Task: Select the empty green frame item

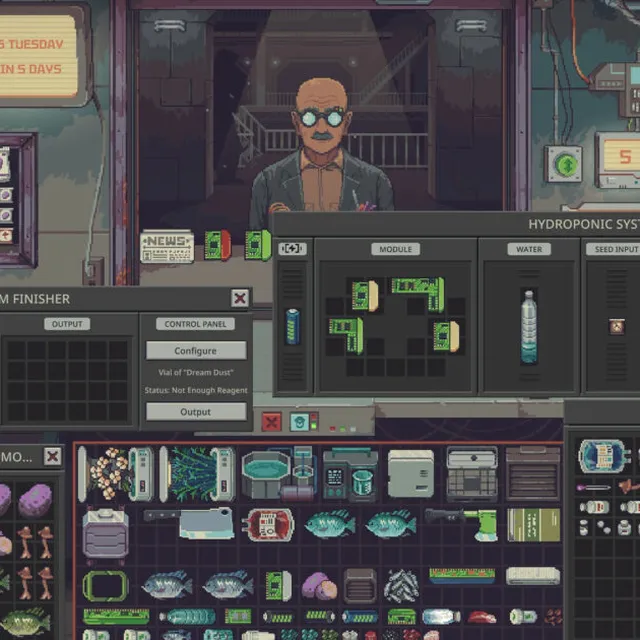Action: point(105,586)
